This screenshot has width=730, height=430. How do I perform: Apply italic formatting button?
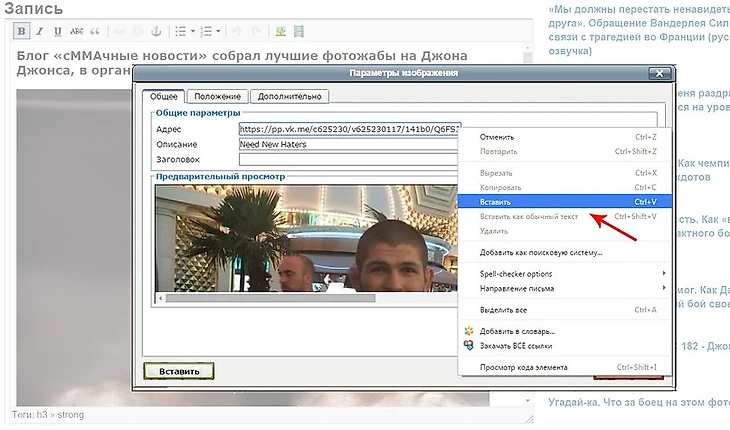point(40,31)
